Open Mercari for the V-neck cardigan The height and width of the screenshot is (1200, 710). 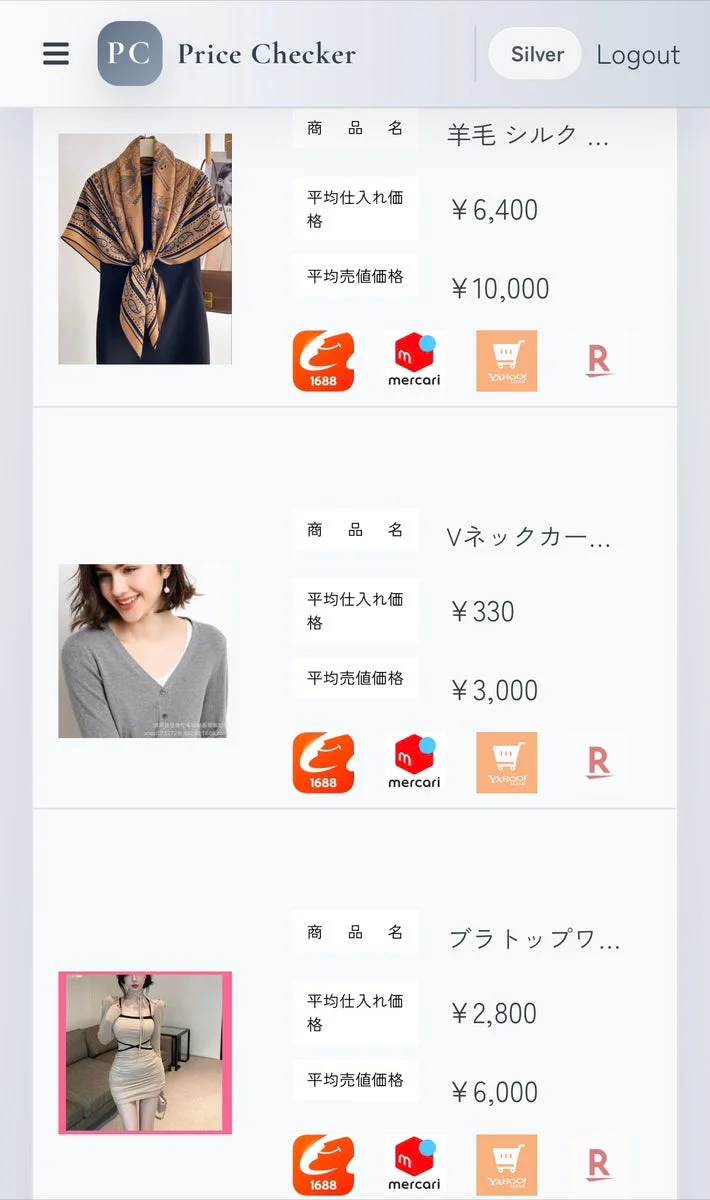click(414, 763)
